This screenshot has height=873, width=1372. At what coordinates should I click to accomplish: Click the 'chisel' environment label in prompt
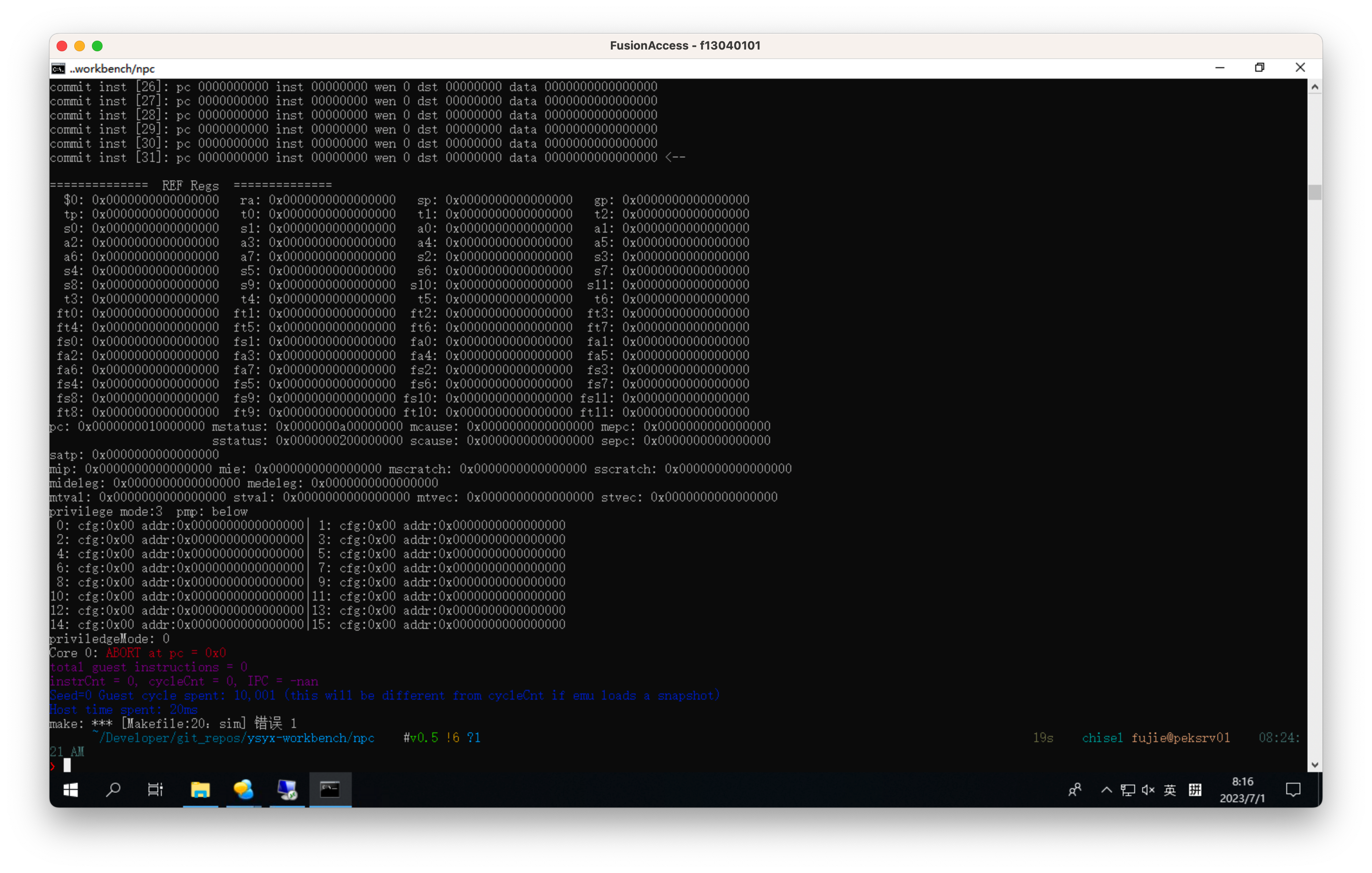point(1102,738)
